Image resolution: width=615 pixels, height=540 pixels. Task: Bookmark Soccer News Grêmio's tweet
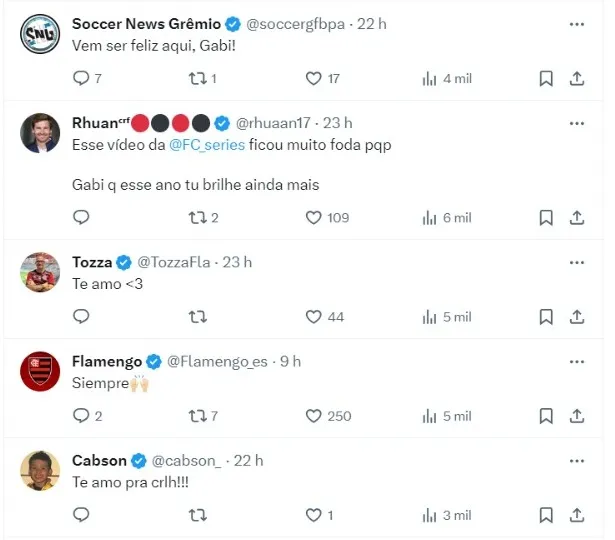(546, 78)
